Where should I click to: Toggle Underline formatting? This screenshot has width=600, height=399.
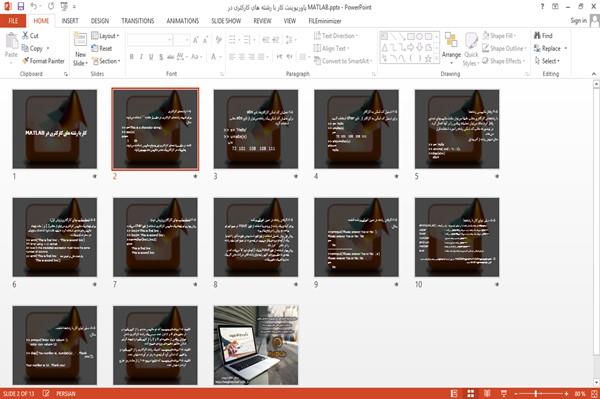[151, 57]
